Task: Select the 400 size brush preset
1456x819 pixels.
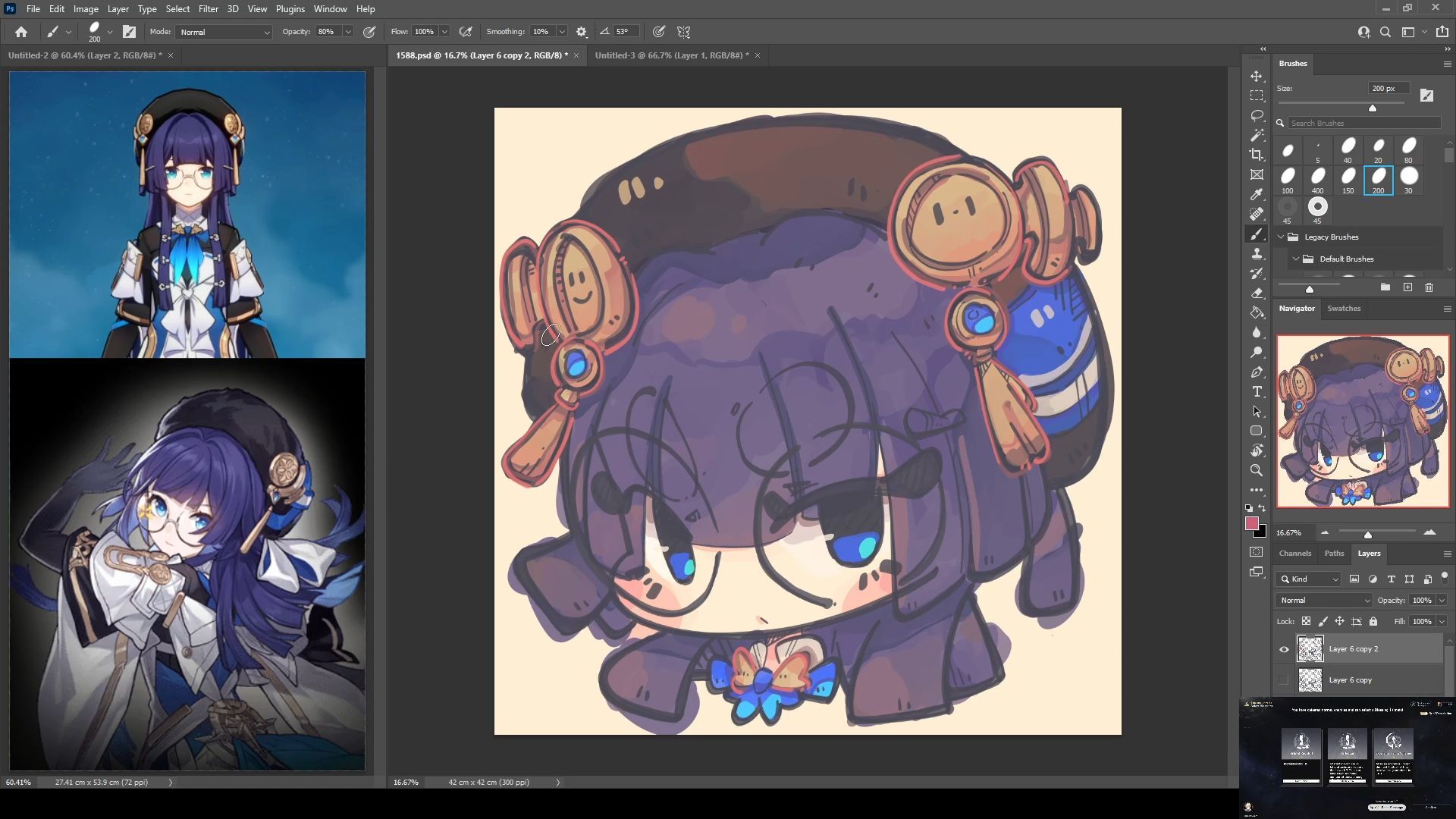Action: point(1318,180)
